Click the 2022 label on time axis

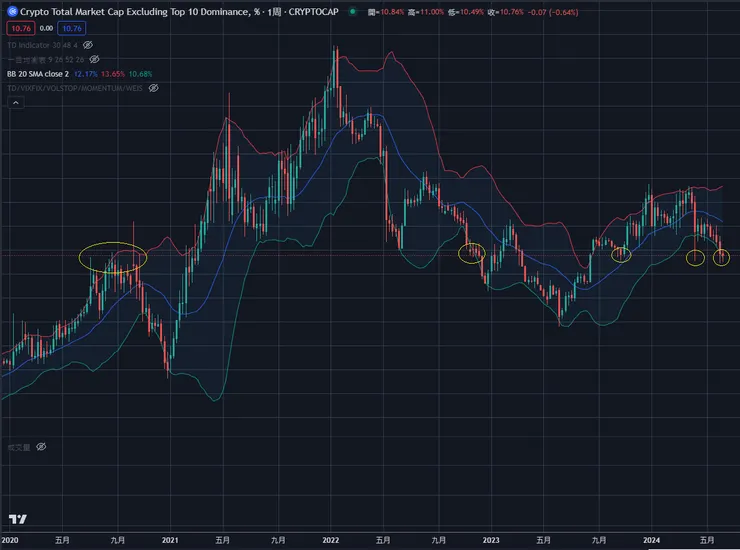(x=330, y=540)
